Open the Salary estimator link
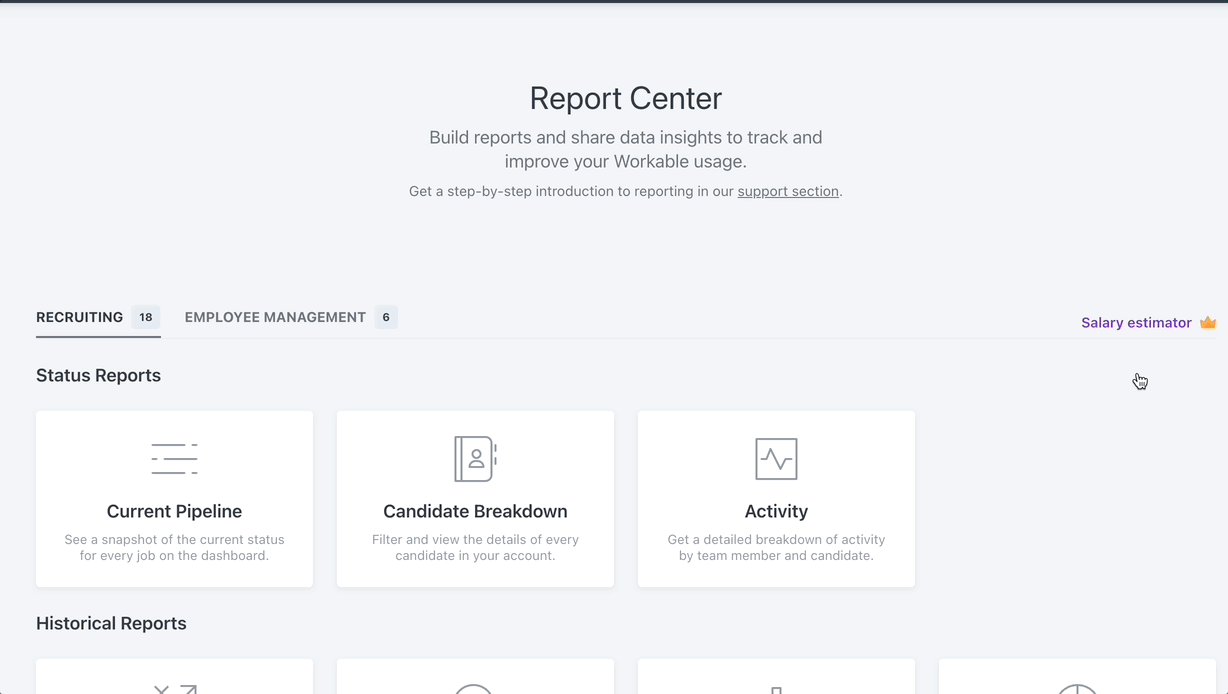This screenshot has width=1228, height=694. click(x=1136, y=323)
